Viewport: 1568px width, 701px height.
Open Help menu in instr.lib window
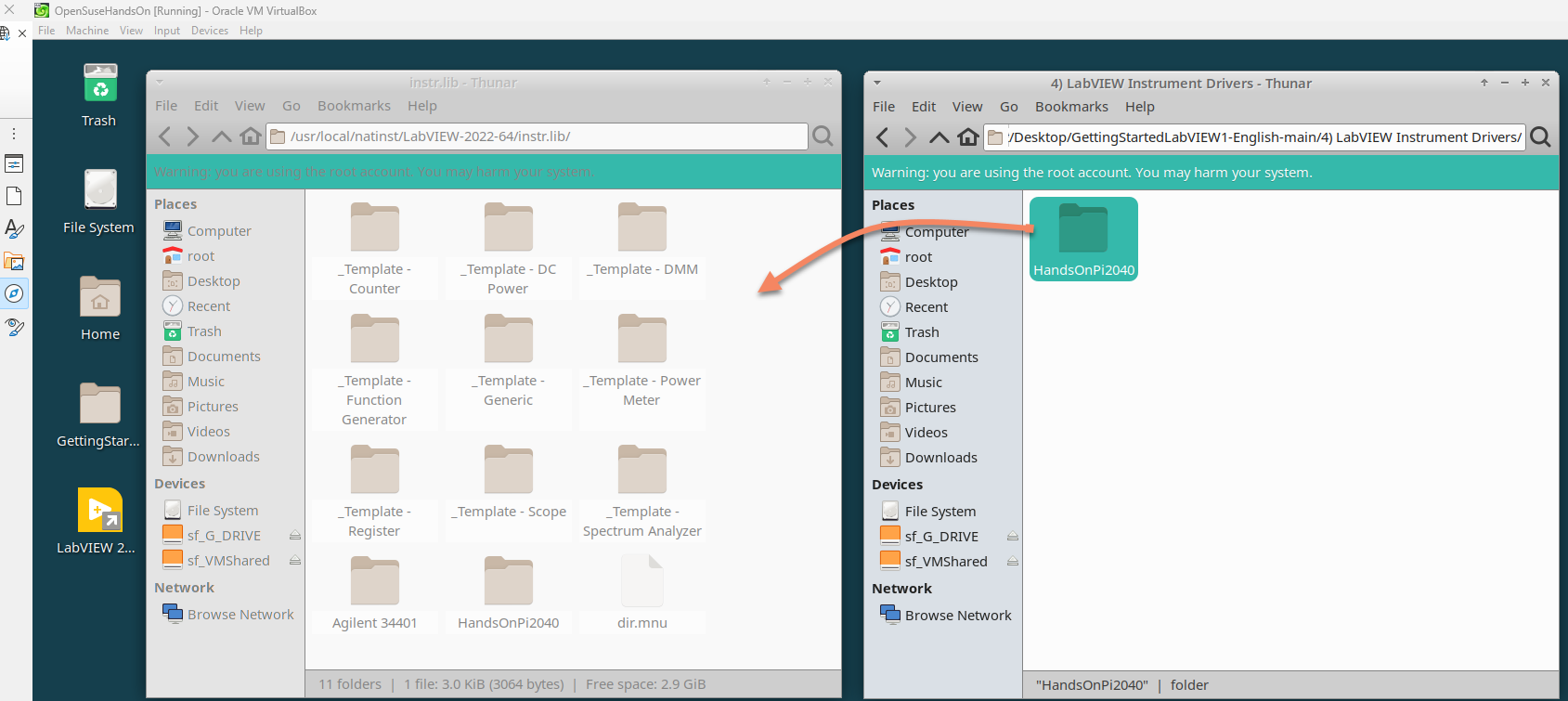422,106
